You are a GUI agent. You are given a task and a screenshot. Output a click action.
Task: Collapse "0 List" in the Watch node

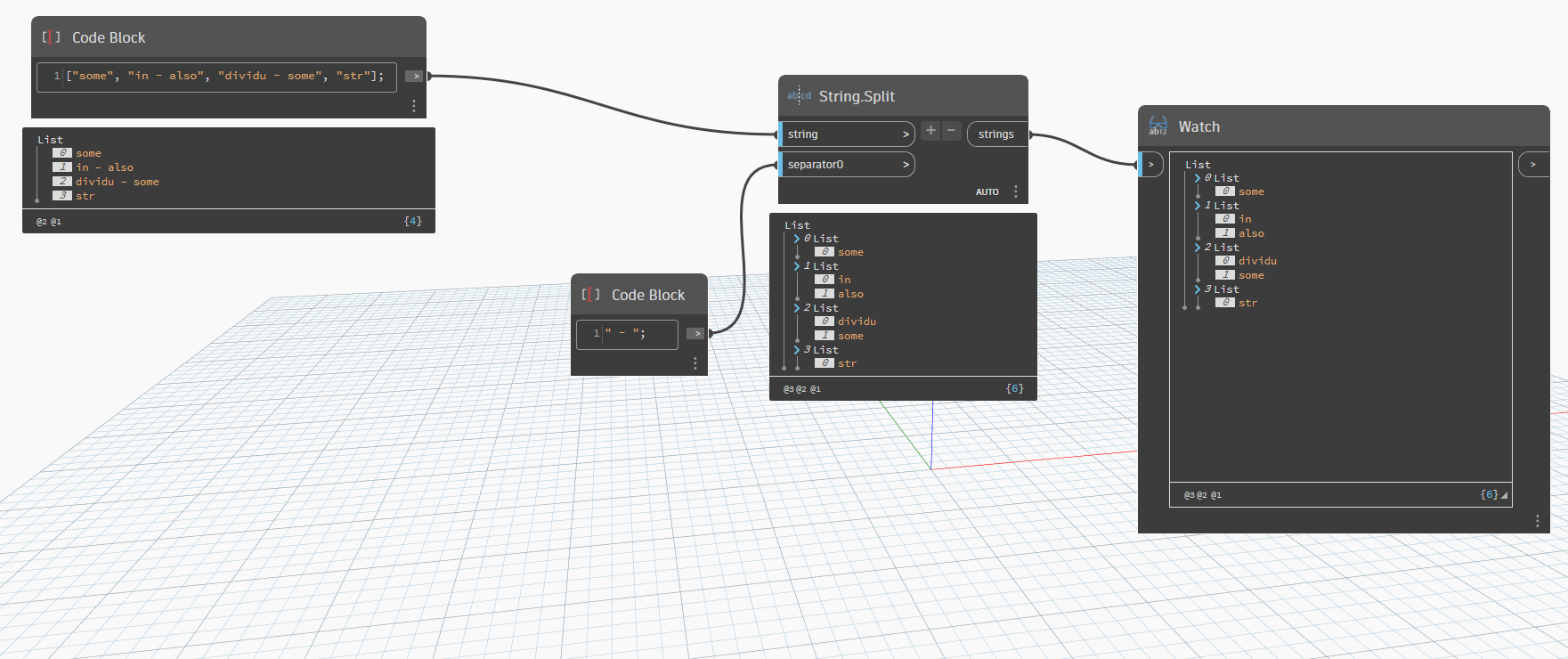pyautogui.click(x=1198, y=178)
